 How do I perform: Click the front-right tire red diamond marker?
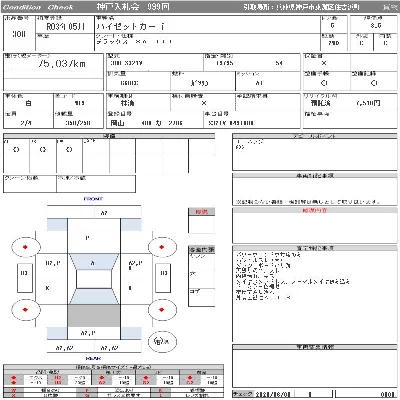tap(162, 247)
